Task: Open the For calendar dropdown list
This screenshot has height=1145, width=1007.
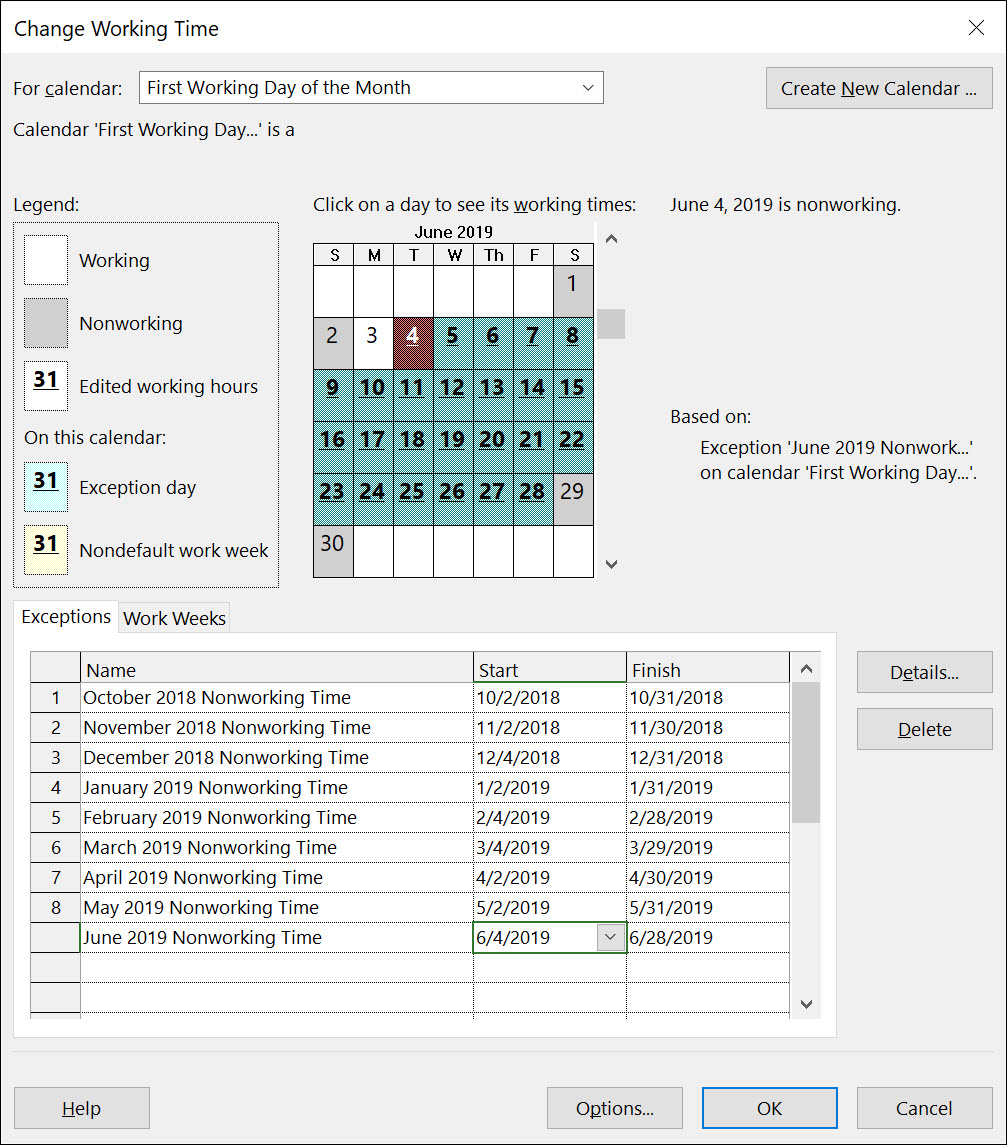Action: [588, 88]
